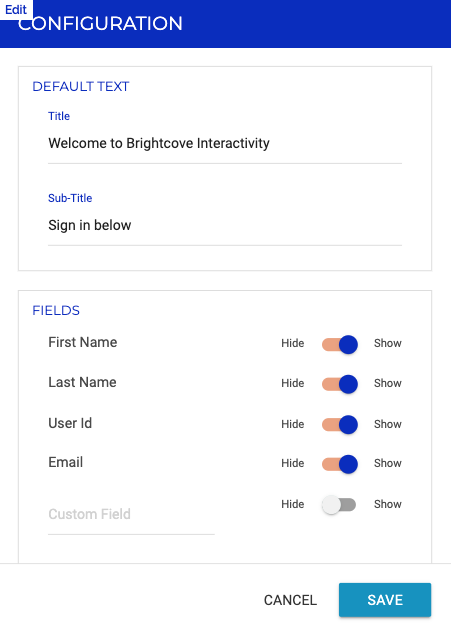Enable the Custom Field toggle switch

339,505
